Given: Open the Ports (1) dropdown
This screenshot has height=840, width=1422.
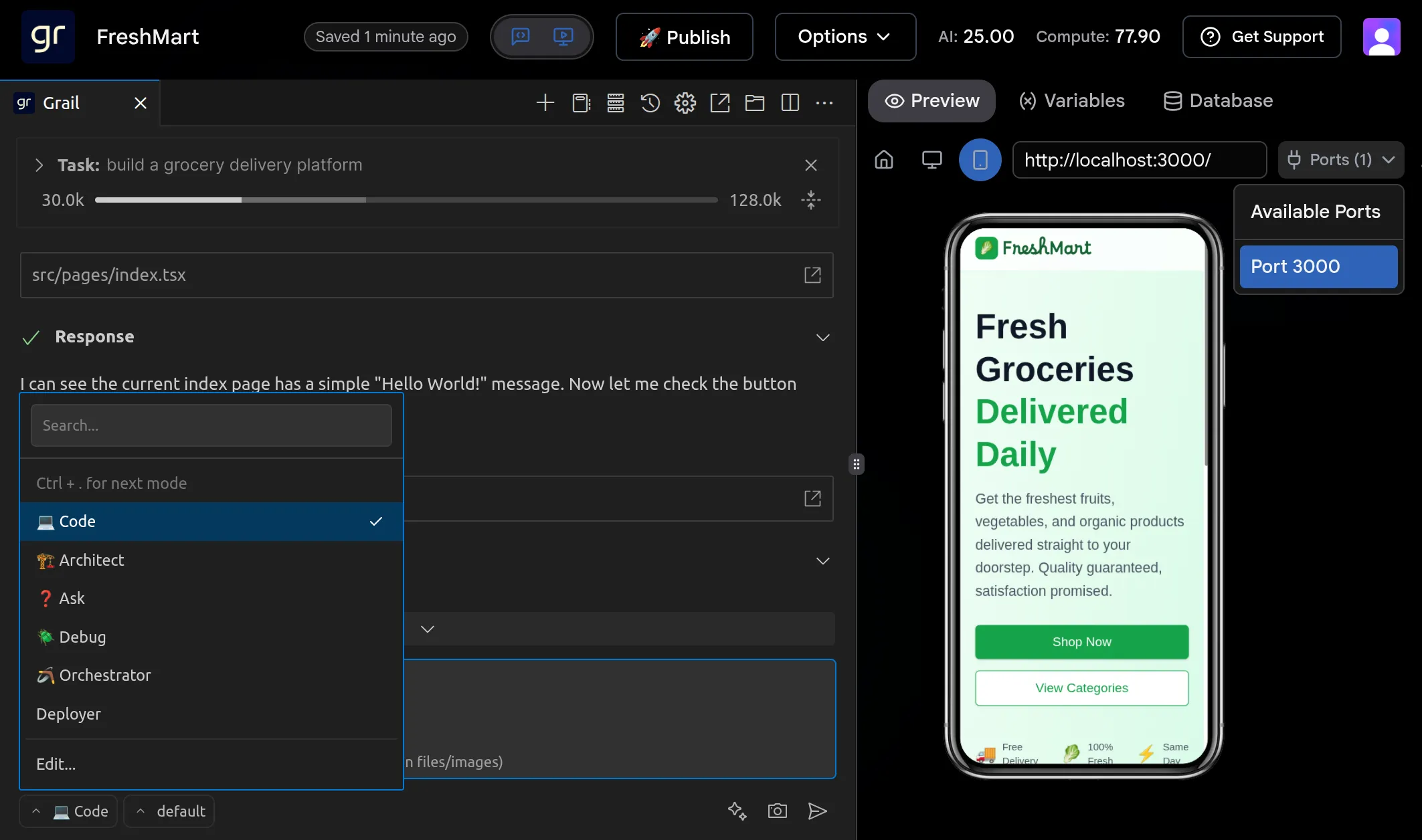Looking at the screenshot, I should 1341,160.
